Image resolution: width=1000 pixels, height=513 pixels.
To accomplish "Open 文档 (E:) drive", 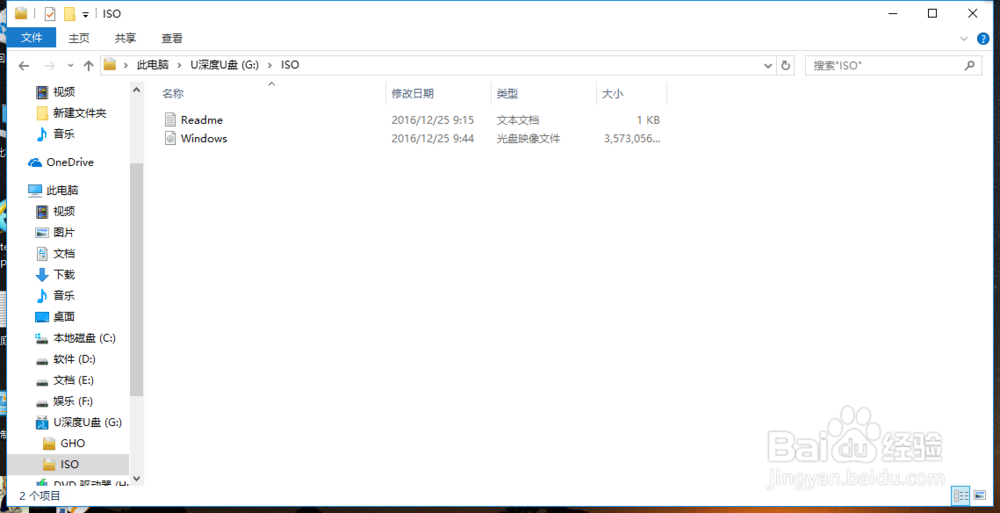I will click(x=74, y=380).
